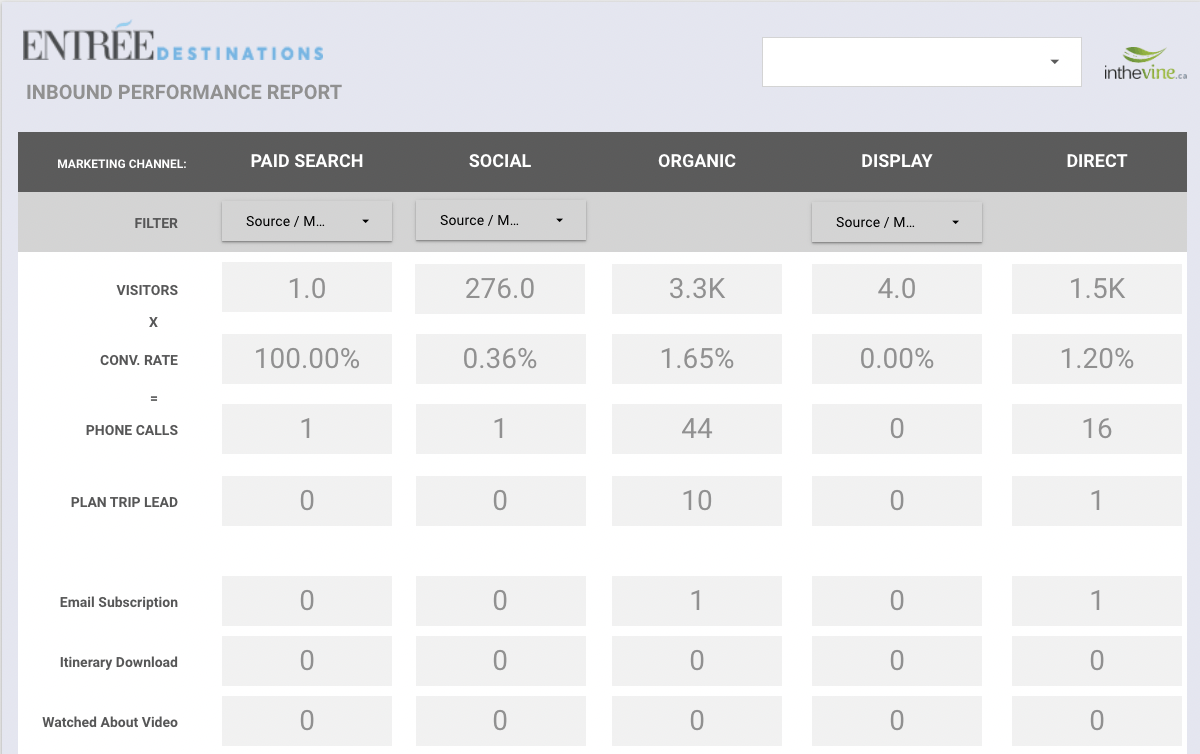Select the SOCIAL column header
This screenshot has width=1200, height=754.
click(500, 161)
